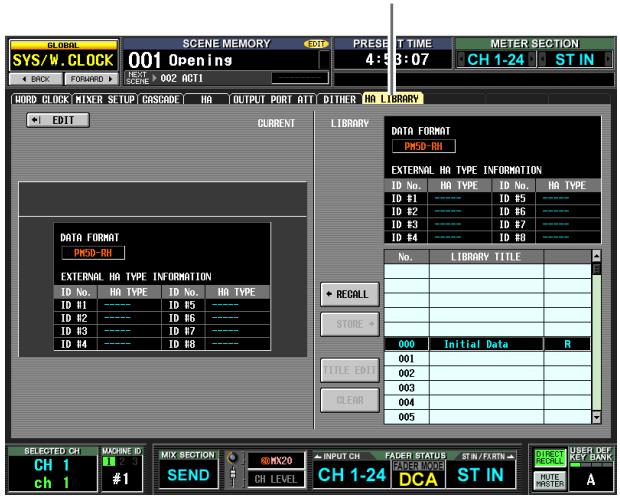Viewport: 620px width, 498px height.
Task: Click the EDIT button in CURRENT section
Action: pos(58,120)
